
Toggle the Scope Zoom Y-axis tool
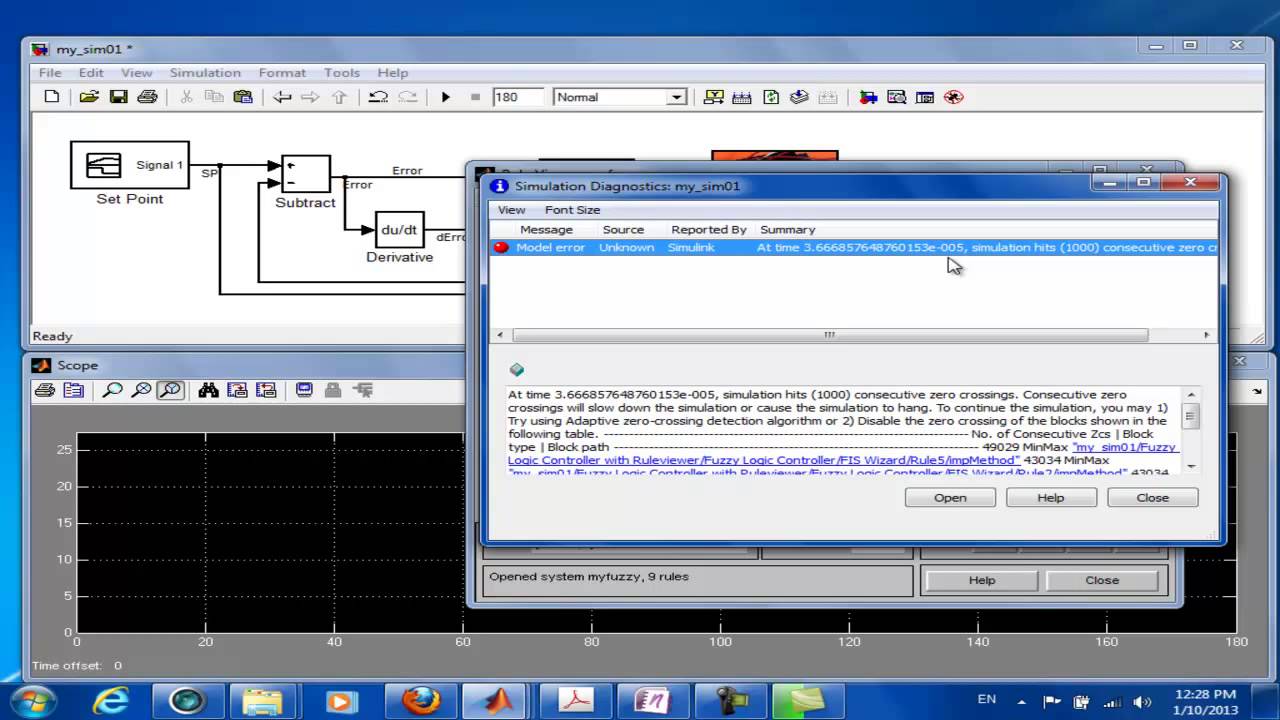tap(170, 390)
